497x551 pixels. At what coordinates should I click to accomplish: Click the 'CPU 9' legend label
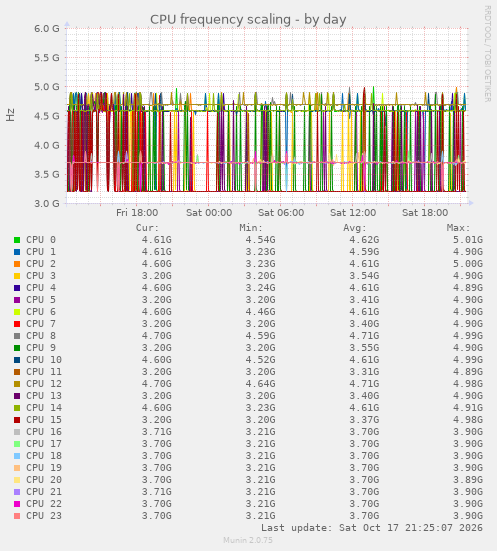coord(41,348)
